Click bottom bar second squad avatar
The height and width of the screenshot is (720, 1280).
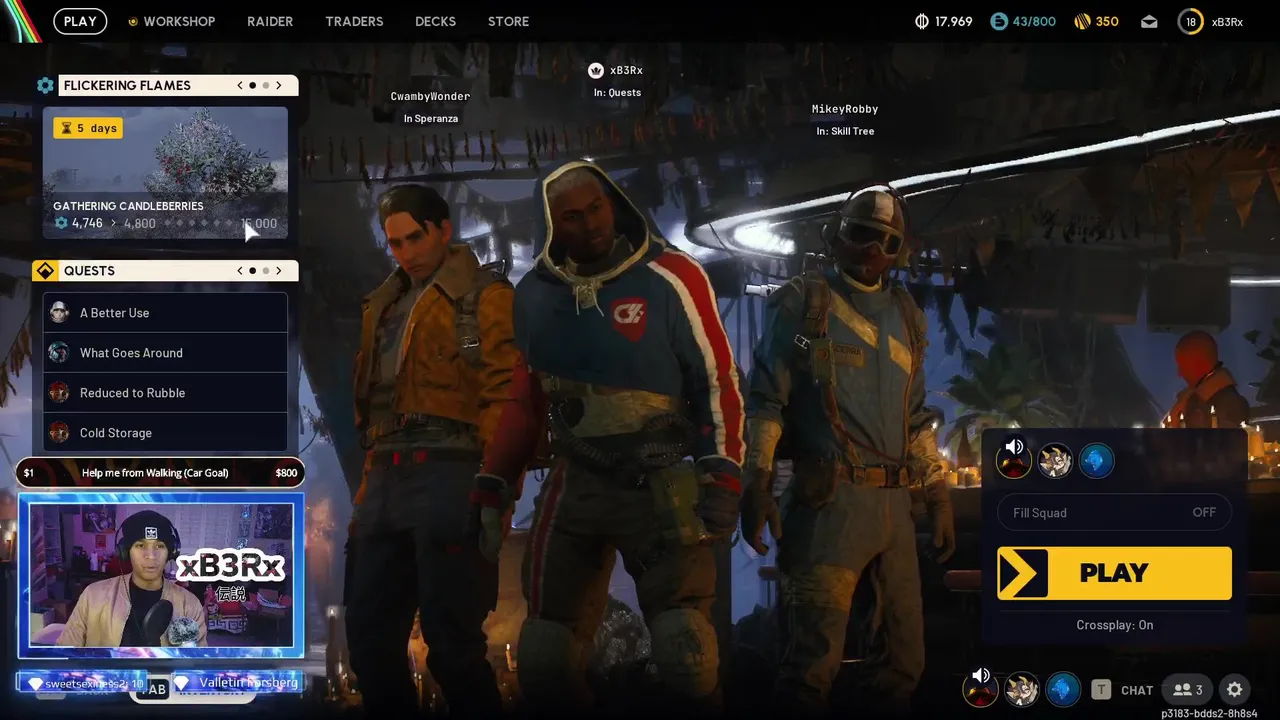point(1021,689)
